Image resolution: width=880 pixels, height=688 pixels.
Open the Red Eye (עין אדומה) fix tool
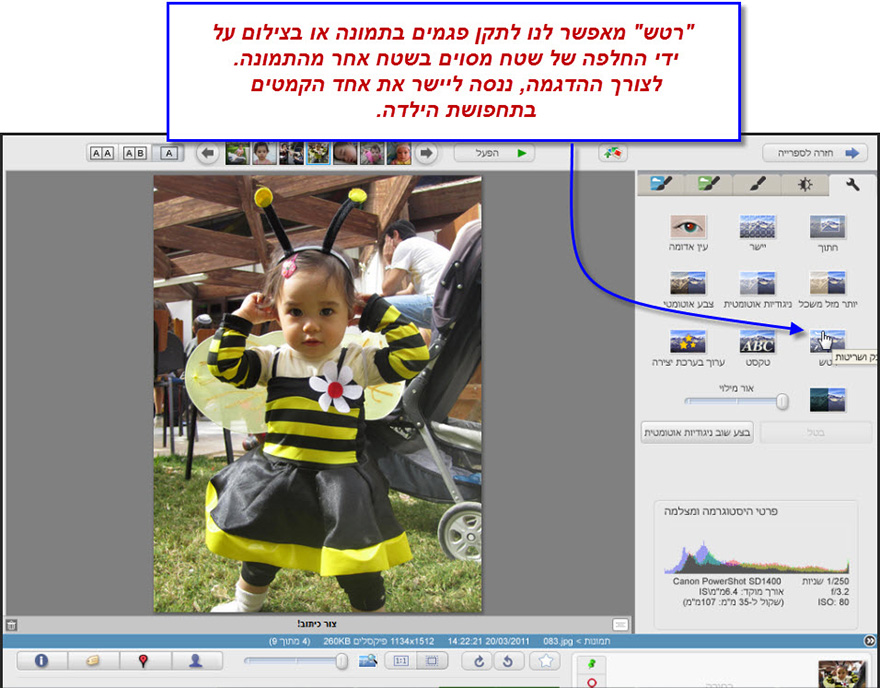(690, 227)
